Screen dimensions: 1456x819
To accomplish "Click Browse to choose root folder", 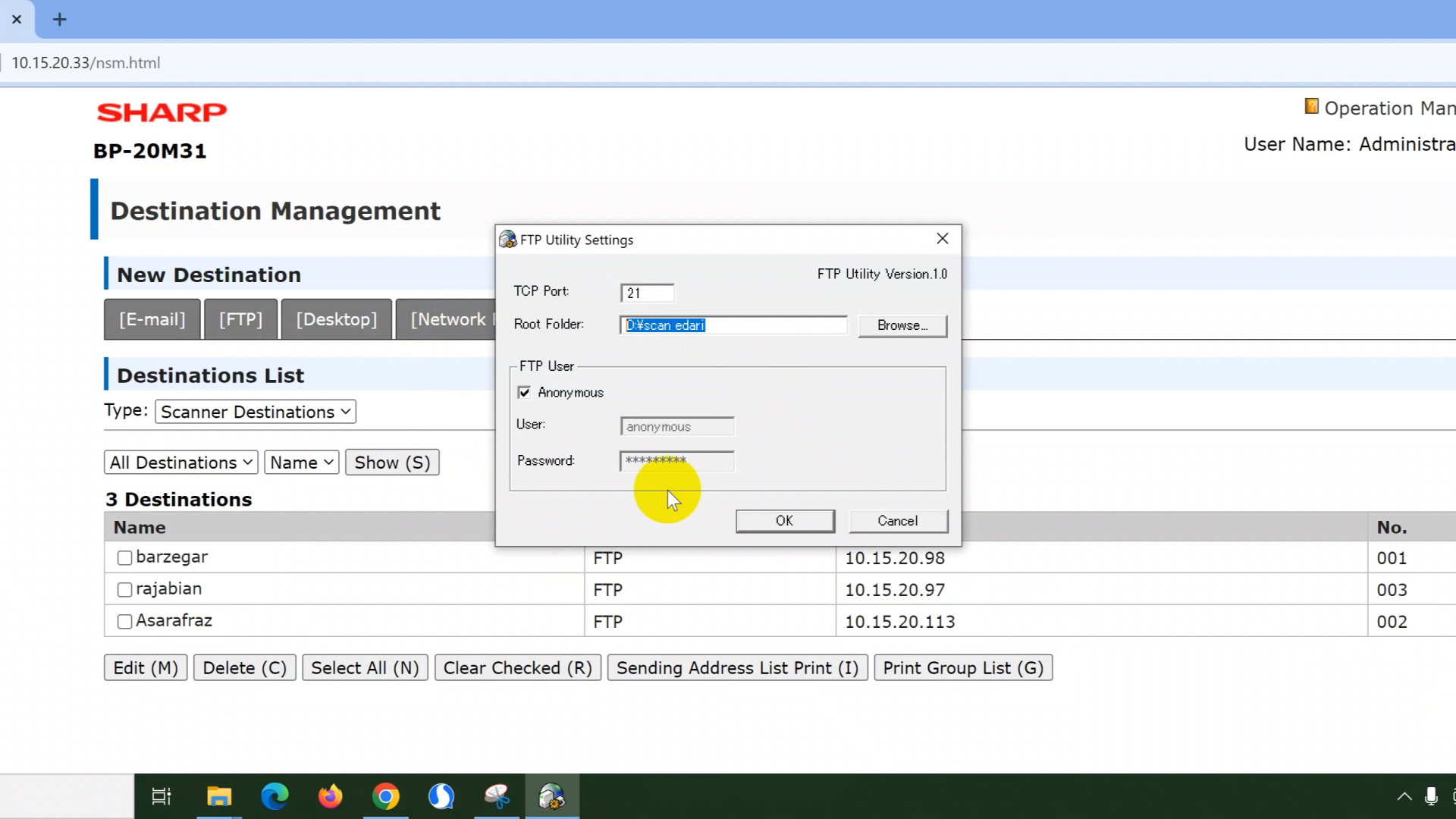I will coord(902,325).
